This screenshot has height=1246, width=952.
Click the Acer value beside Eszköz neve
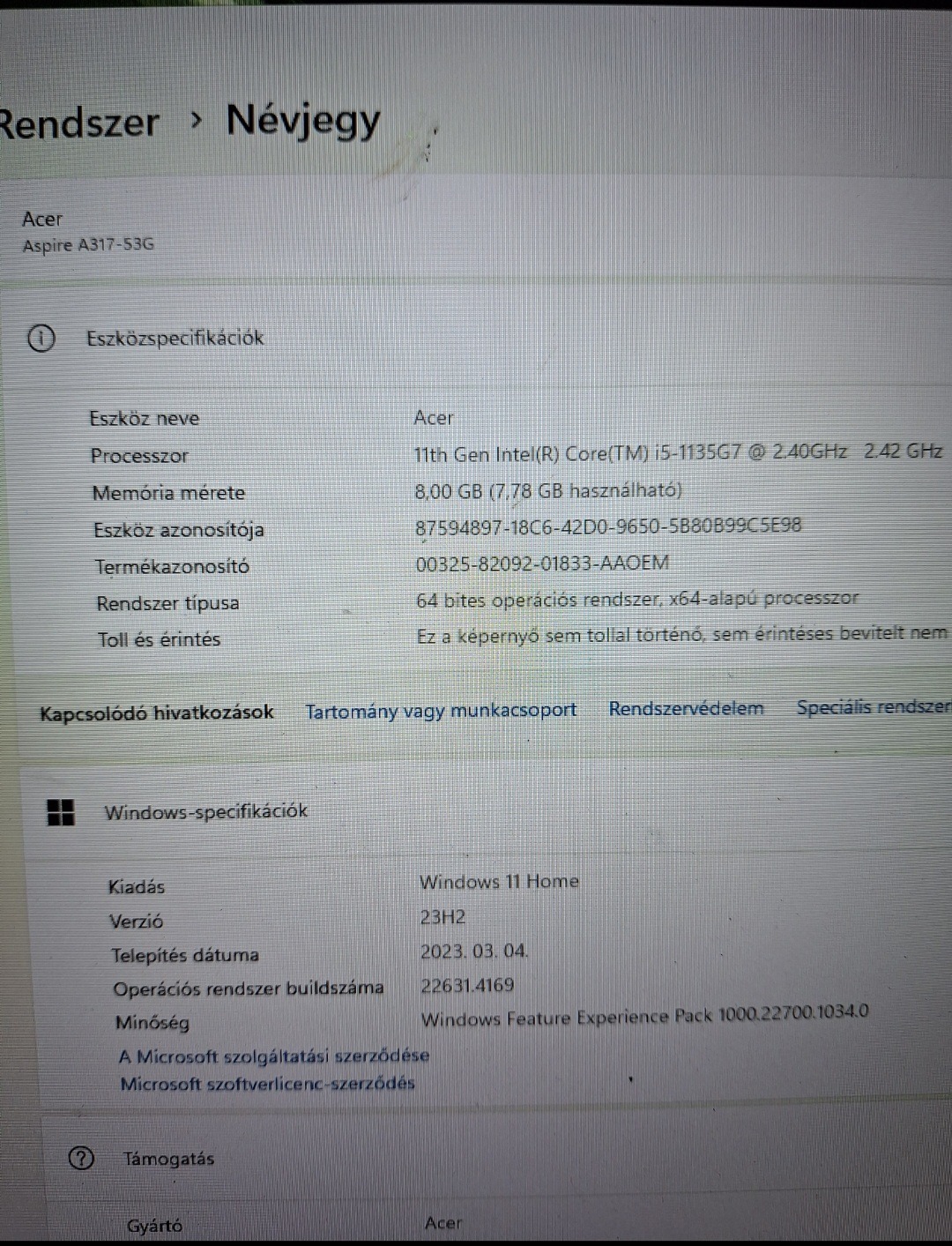click(x=434, y=417)
